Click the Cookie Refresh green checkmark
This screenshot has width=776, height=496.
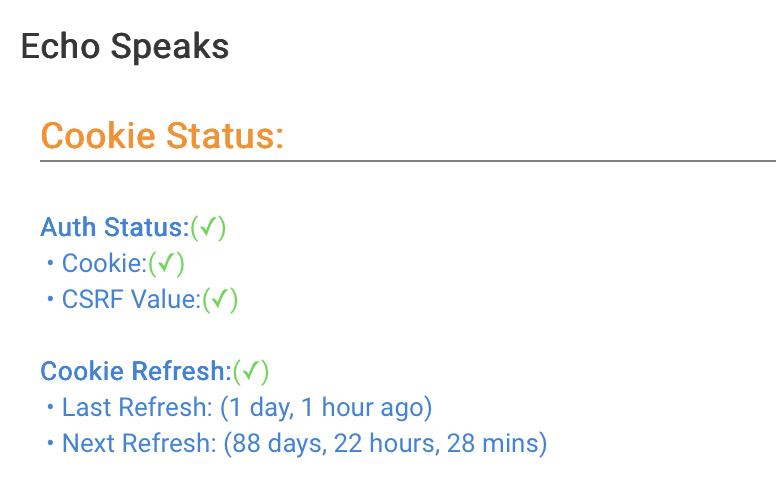pos(251,371)
